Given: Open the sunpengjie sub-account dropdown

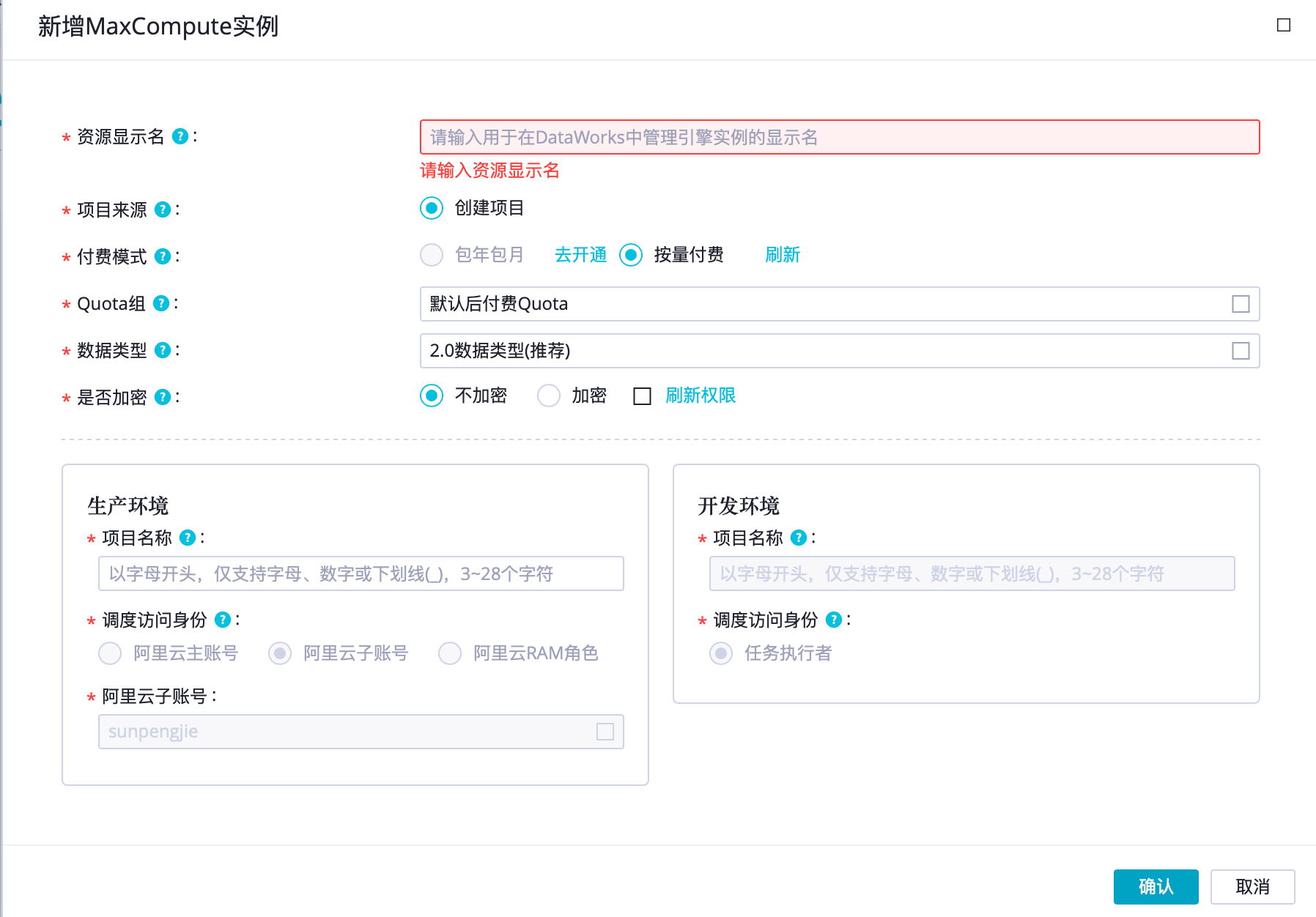Looking at the screenshot, I should [x=361, y=732].
